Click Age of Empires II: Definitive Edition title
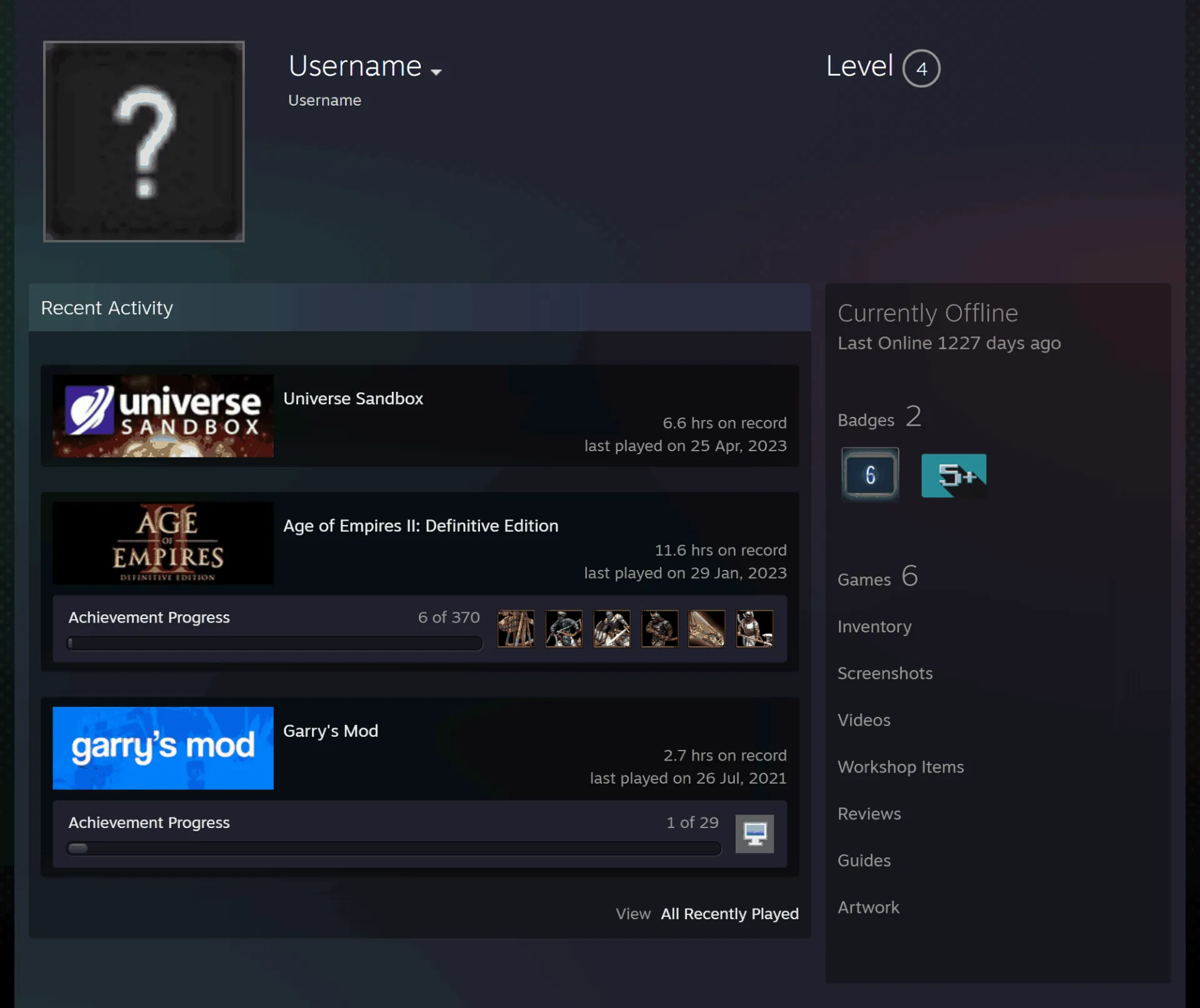Screen dimensions: 1200x1008 (421, 526)
